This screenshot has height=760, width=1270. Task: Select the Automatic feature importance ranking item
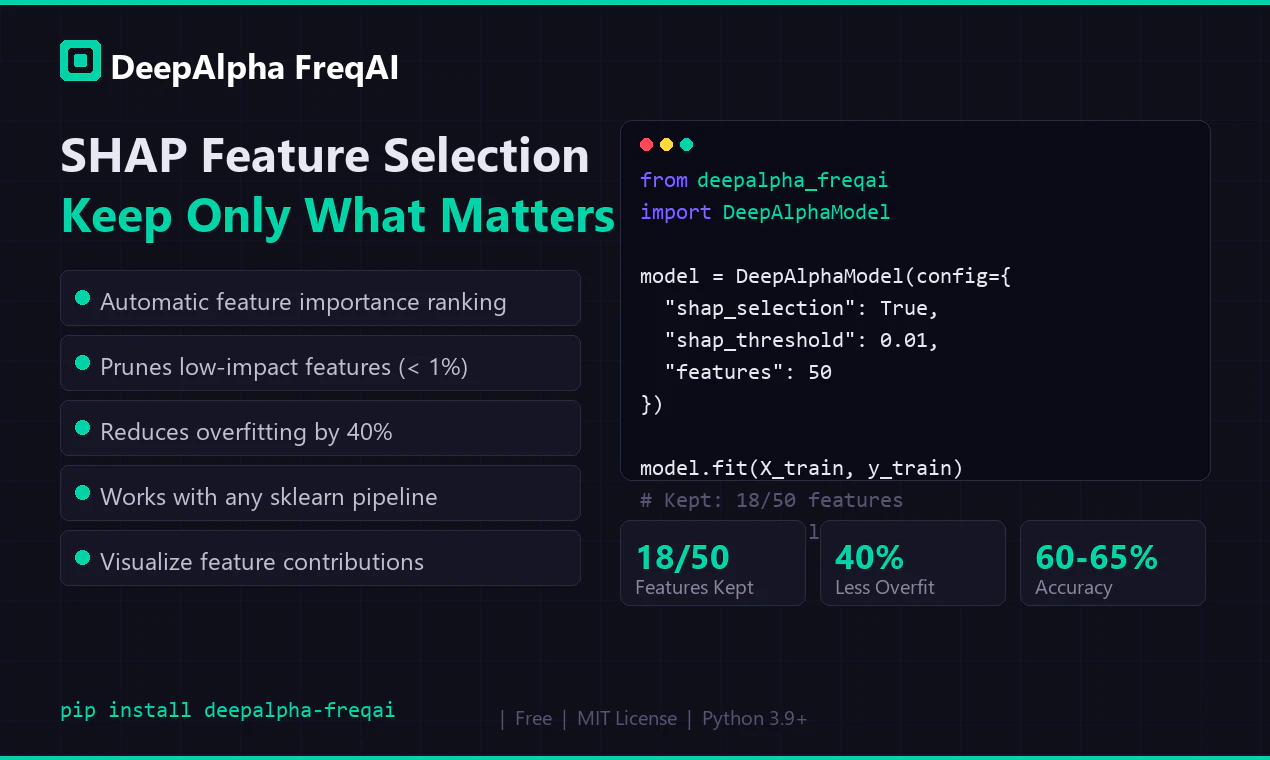320,298
